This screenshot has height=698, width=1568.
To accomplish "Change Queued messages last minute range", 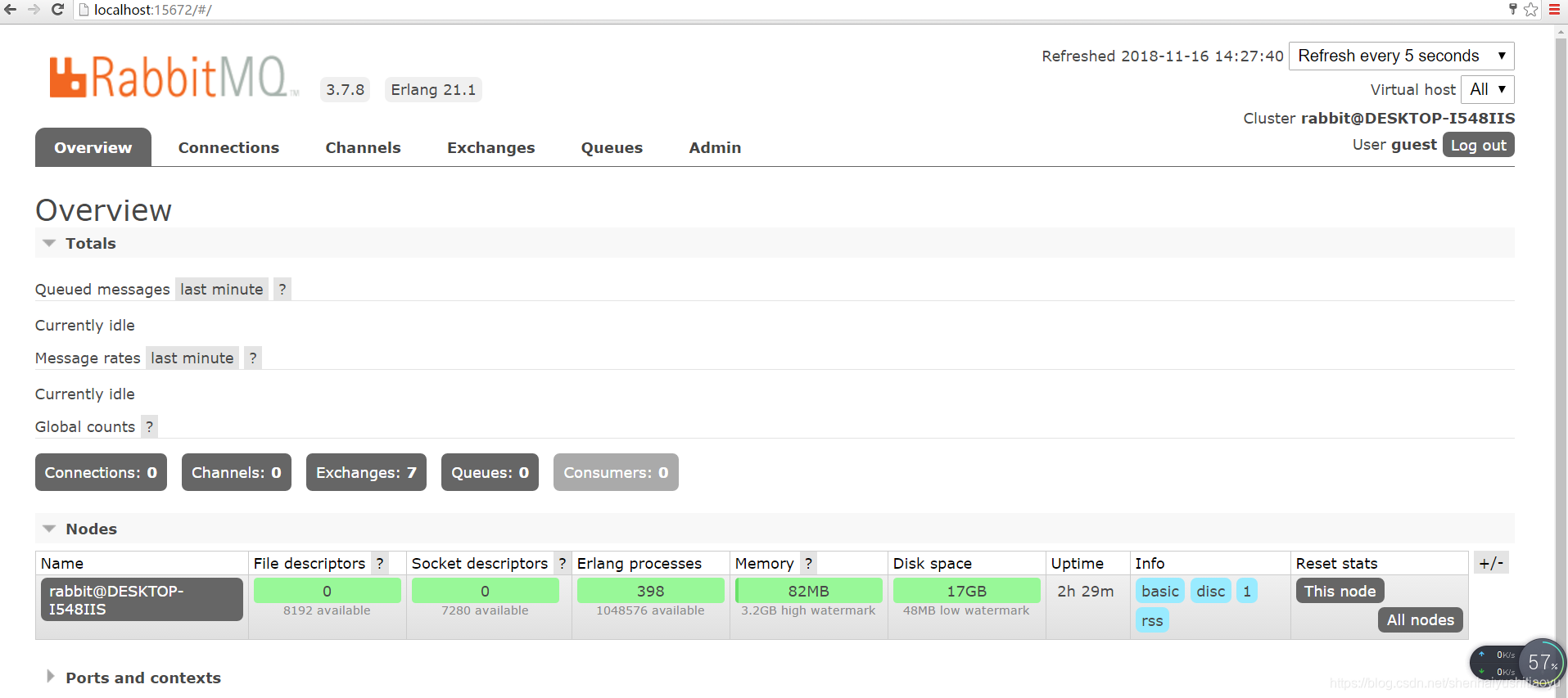I will click(222, 289).
